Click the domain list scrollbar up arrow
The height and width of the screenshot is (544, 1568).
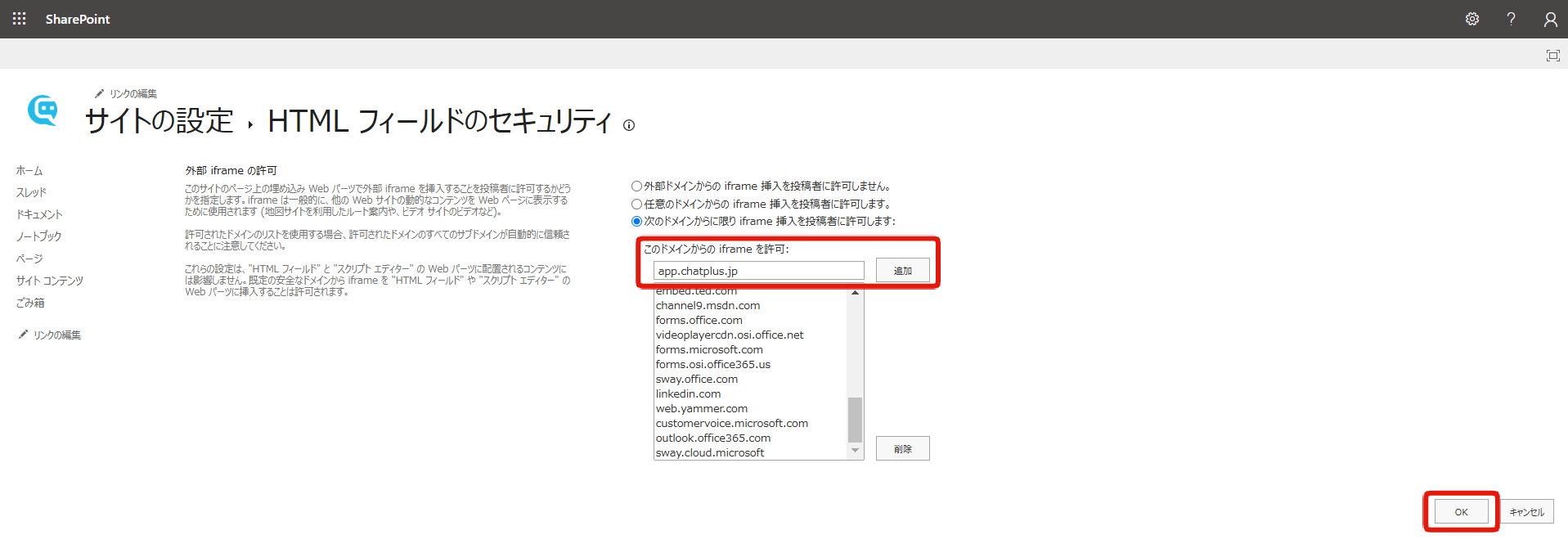pyautogui.click(x=856, y=293)
